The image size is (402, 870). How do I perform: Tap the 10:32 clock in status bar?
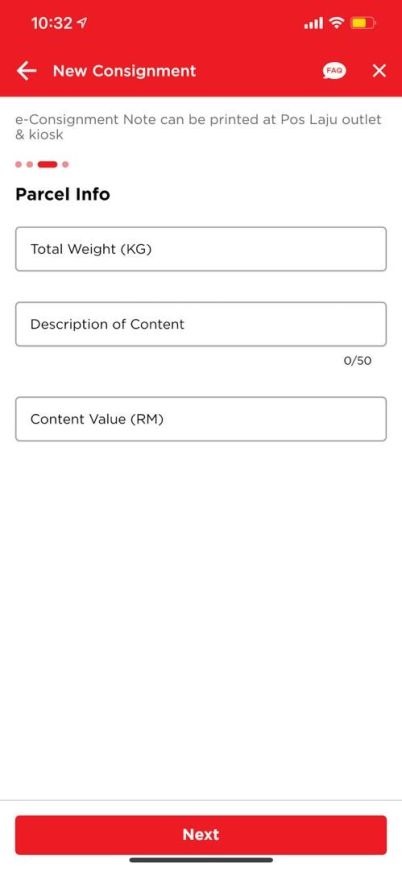click(52, 23)
